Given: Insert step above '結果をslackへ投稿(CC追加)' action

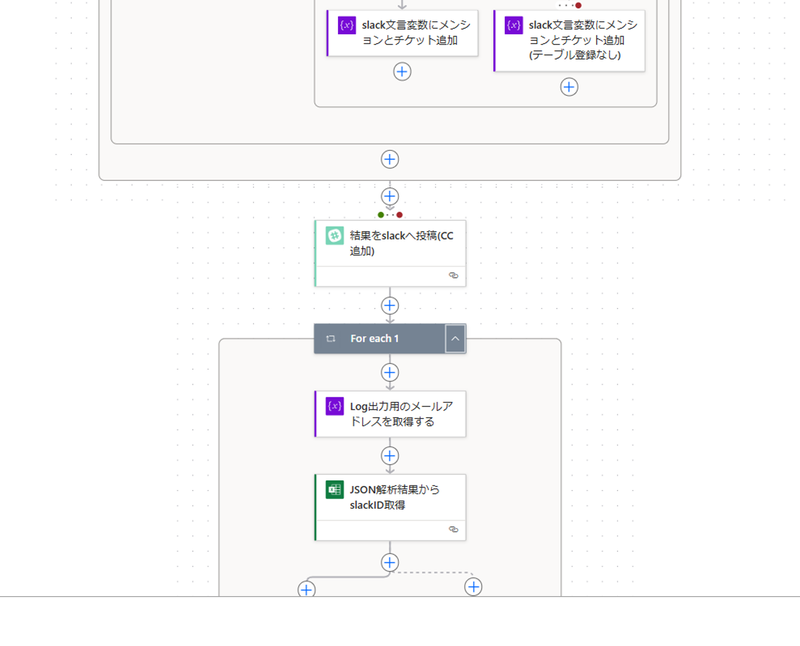Looking at the screenshot, I should pyautogui.click(x=390, y=196).
